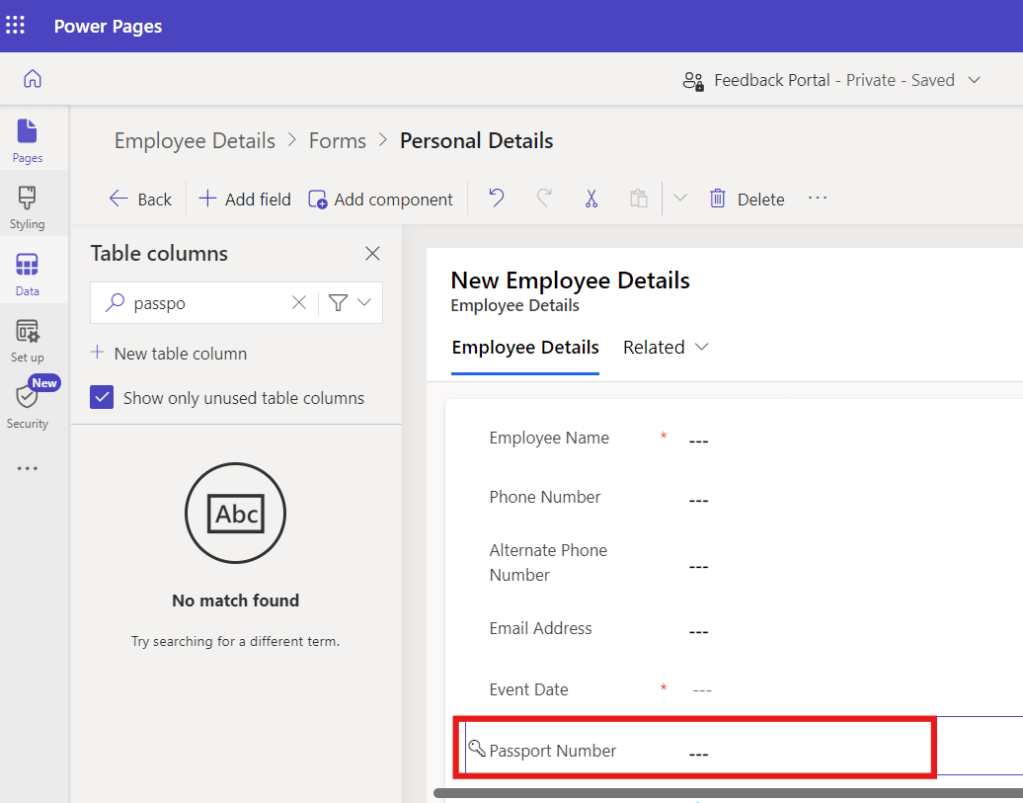Open the Pages workspace
Screen dimensions: 1023x803
coord(27,140)
